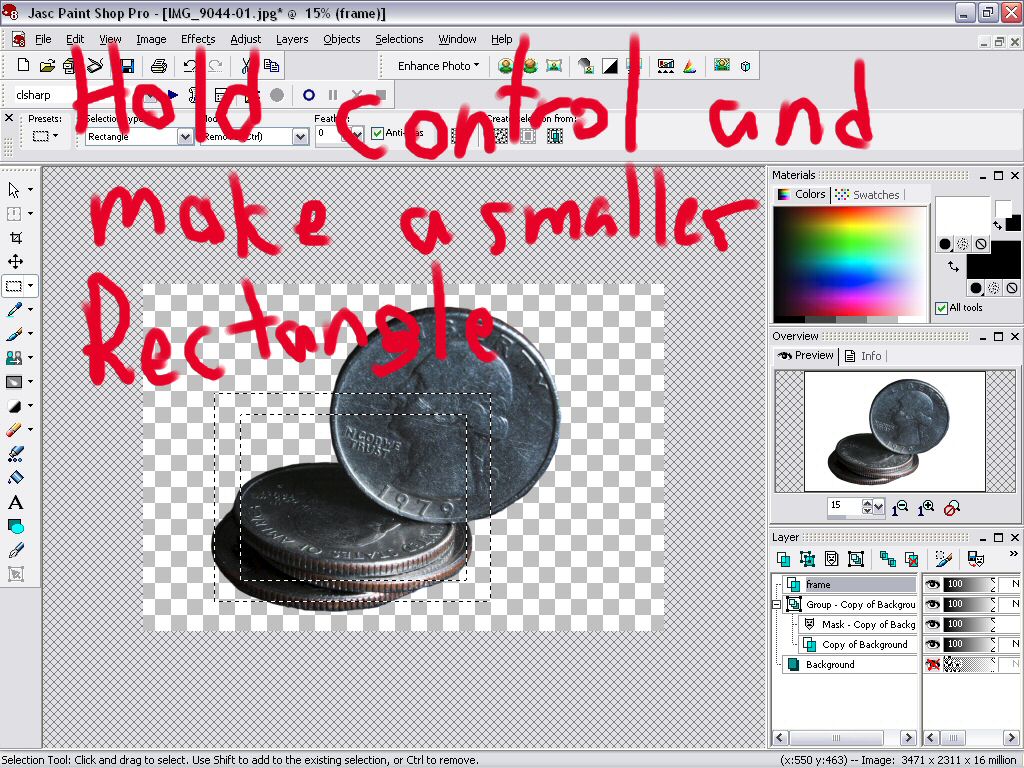Select the Mover tool with cross arrows
Image resolution: width=1024 pixels, height=768 pixels.
click(x=14, y=261)
